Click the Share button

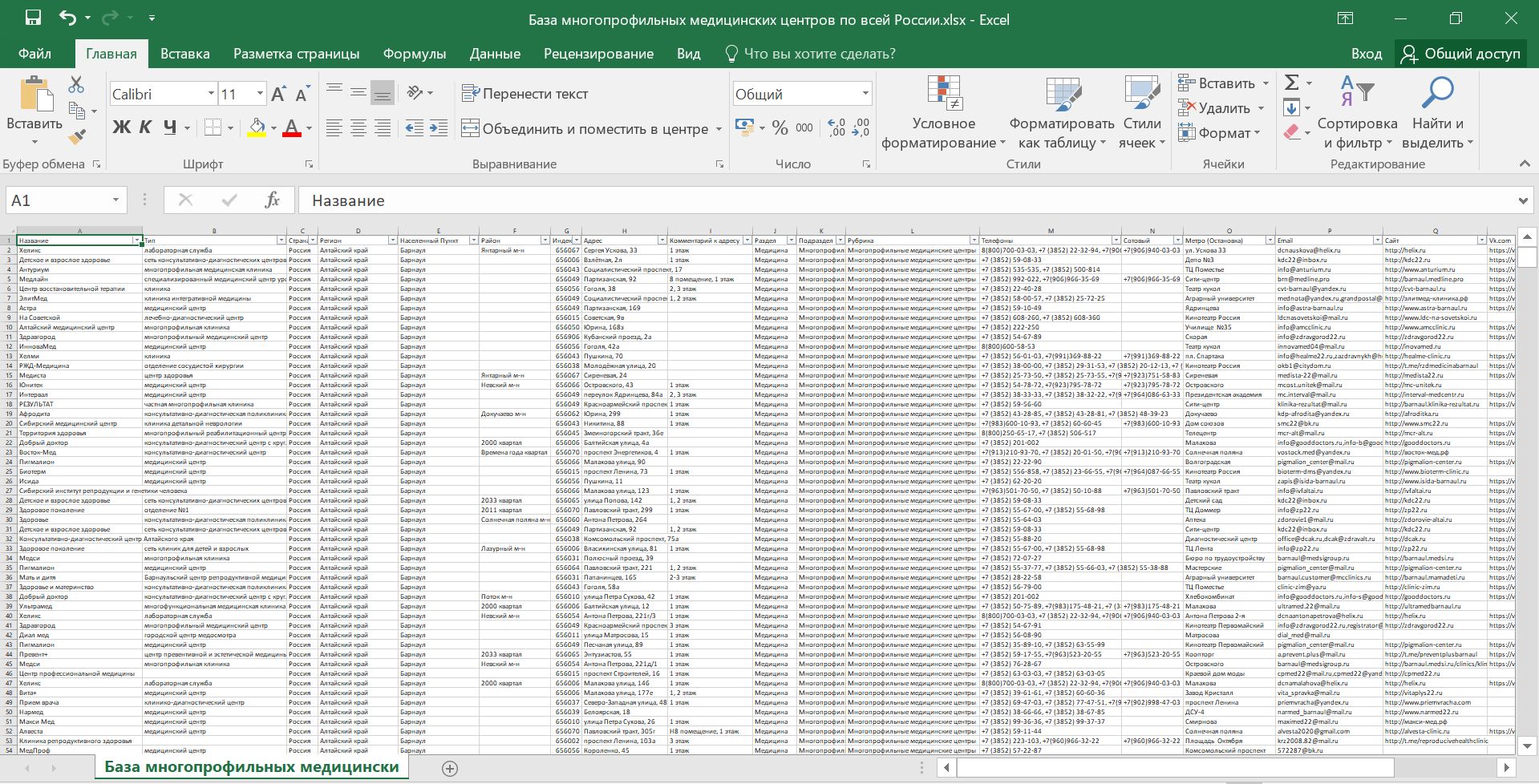click(x=1460, y=54)
